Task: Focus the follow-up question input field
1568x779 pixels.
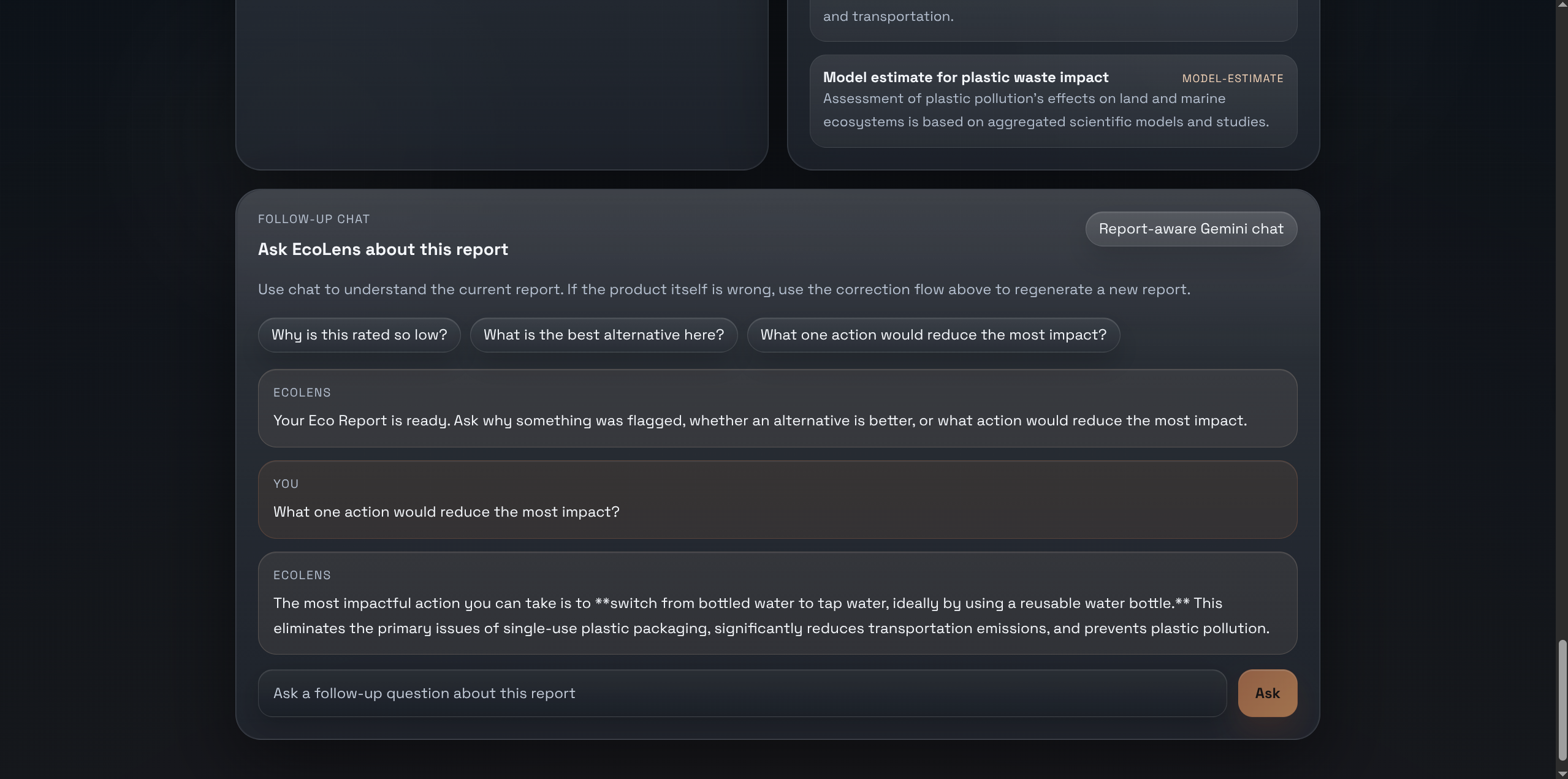Action: tap(742, 693)
